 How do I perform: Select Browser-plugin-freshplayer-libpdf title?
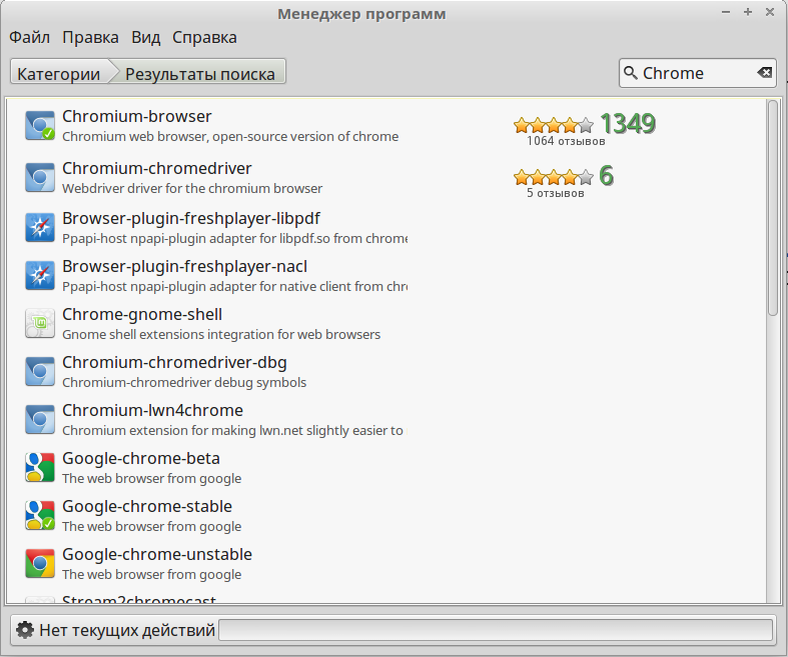click(x=191, y=218)
